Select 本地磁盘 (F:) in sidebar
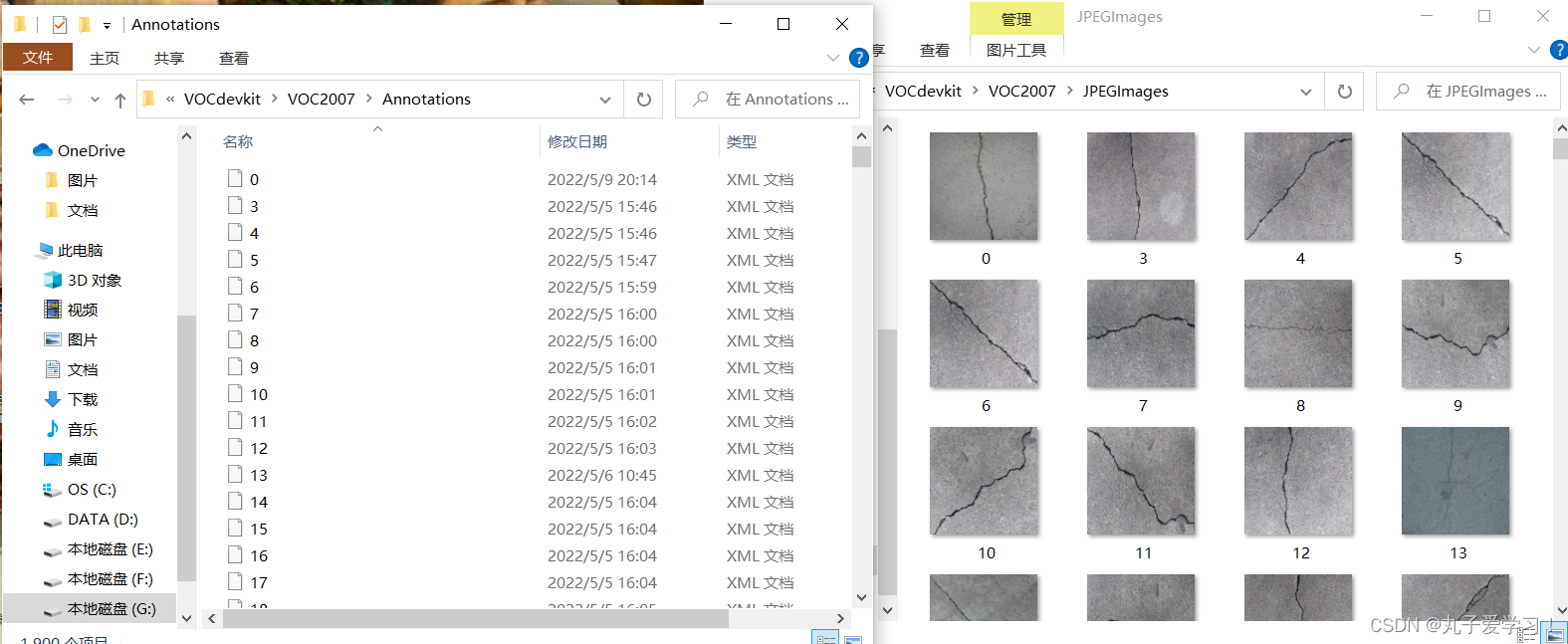Image resolution: width=1568 pixels, height=644 pixels. 99,579
